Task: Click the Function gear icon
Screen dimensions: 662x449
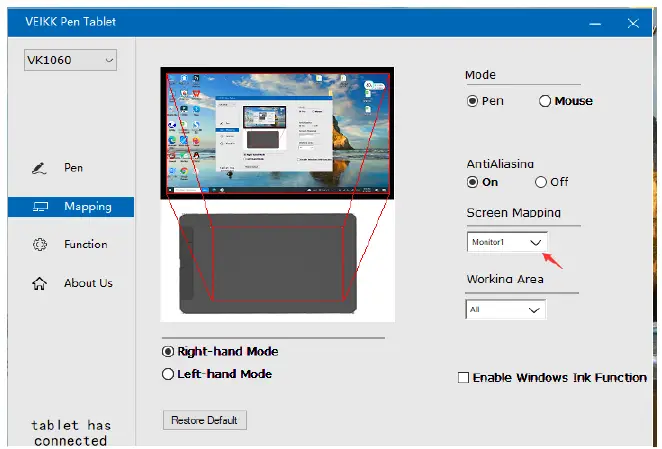Action: [x=40, y=245]
